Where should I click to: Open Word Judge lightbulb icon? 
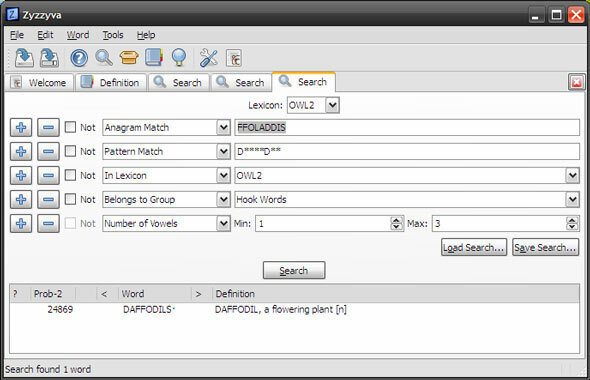[179, 58]
